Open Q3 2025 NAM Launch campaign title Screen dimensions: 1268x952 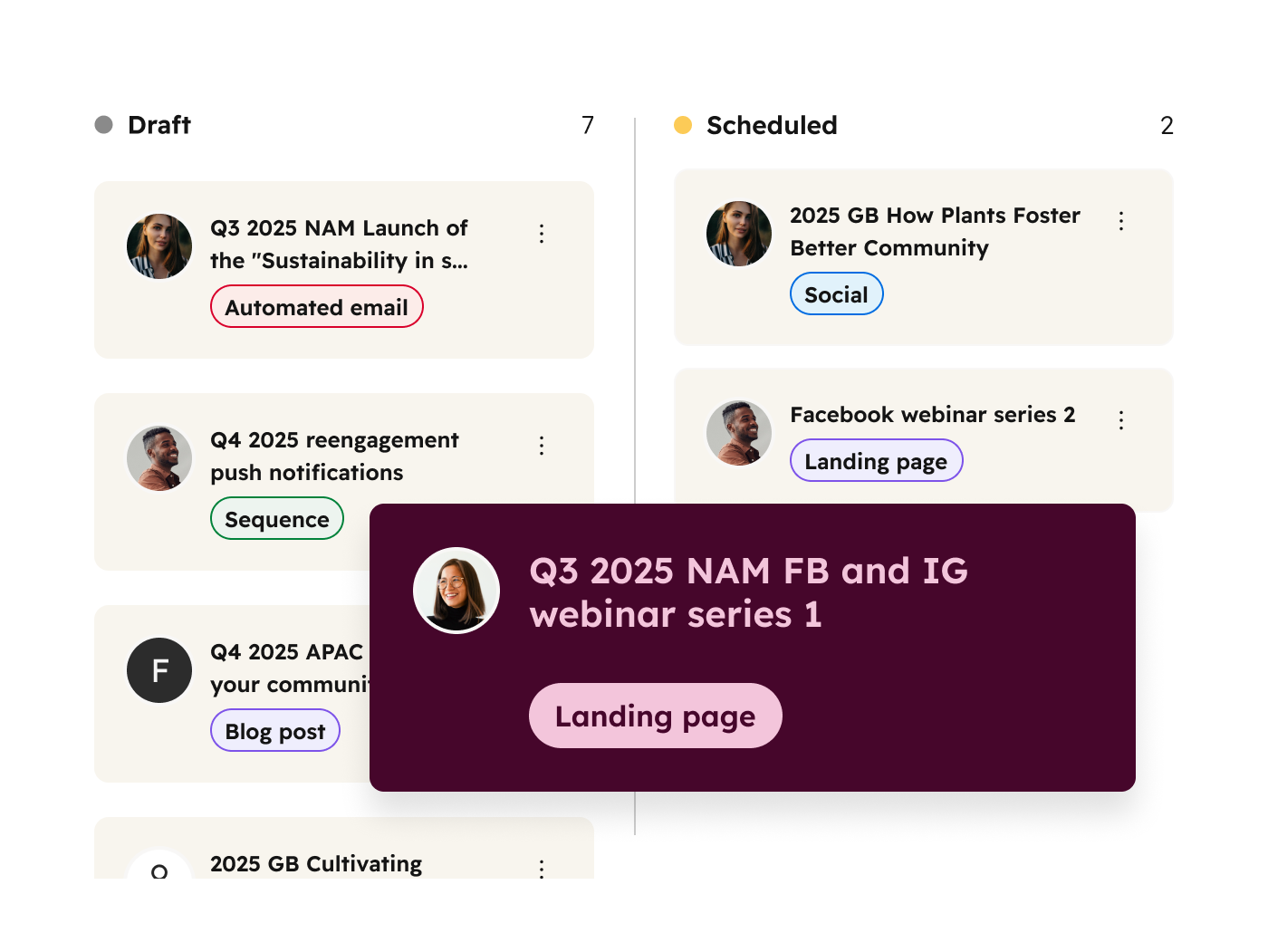click(x=340, y=245)
